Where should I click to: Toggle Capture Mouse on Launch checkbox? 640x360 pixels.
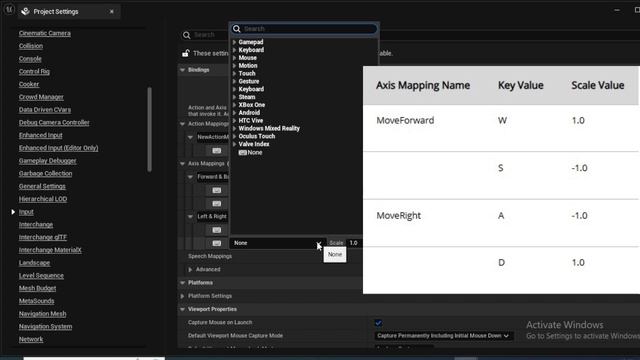378,323
